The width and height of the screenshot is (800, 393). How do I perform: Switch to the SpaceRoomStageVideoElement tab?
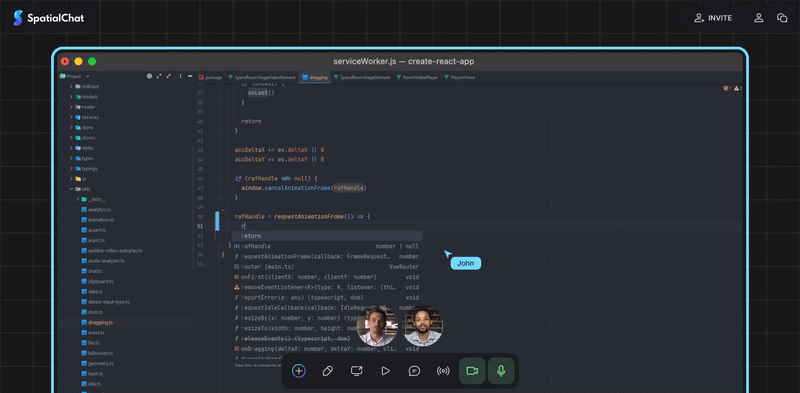pos(262,78)
